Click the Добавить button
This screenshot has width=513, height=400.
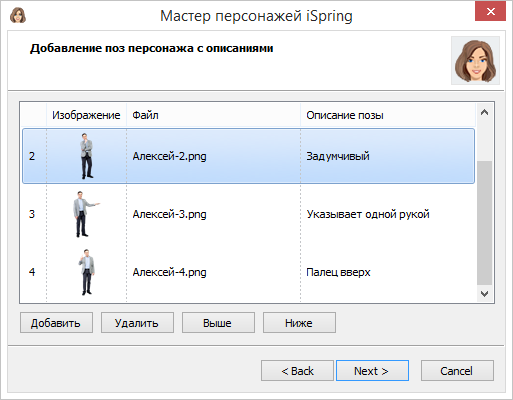click(x=56, y=323)
